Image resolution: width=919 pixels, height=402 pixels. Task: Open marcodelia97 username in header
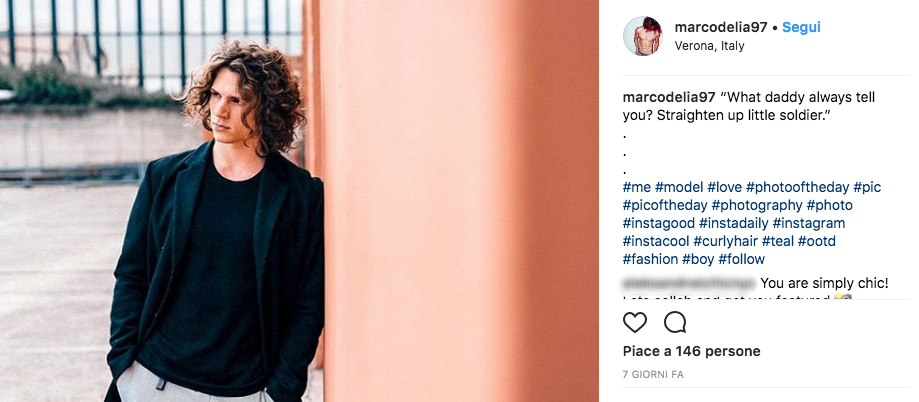point(721,27)
